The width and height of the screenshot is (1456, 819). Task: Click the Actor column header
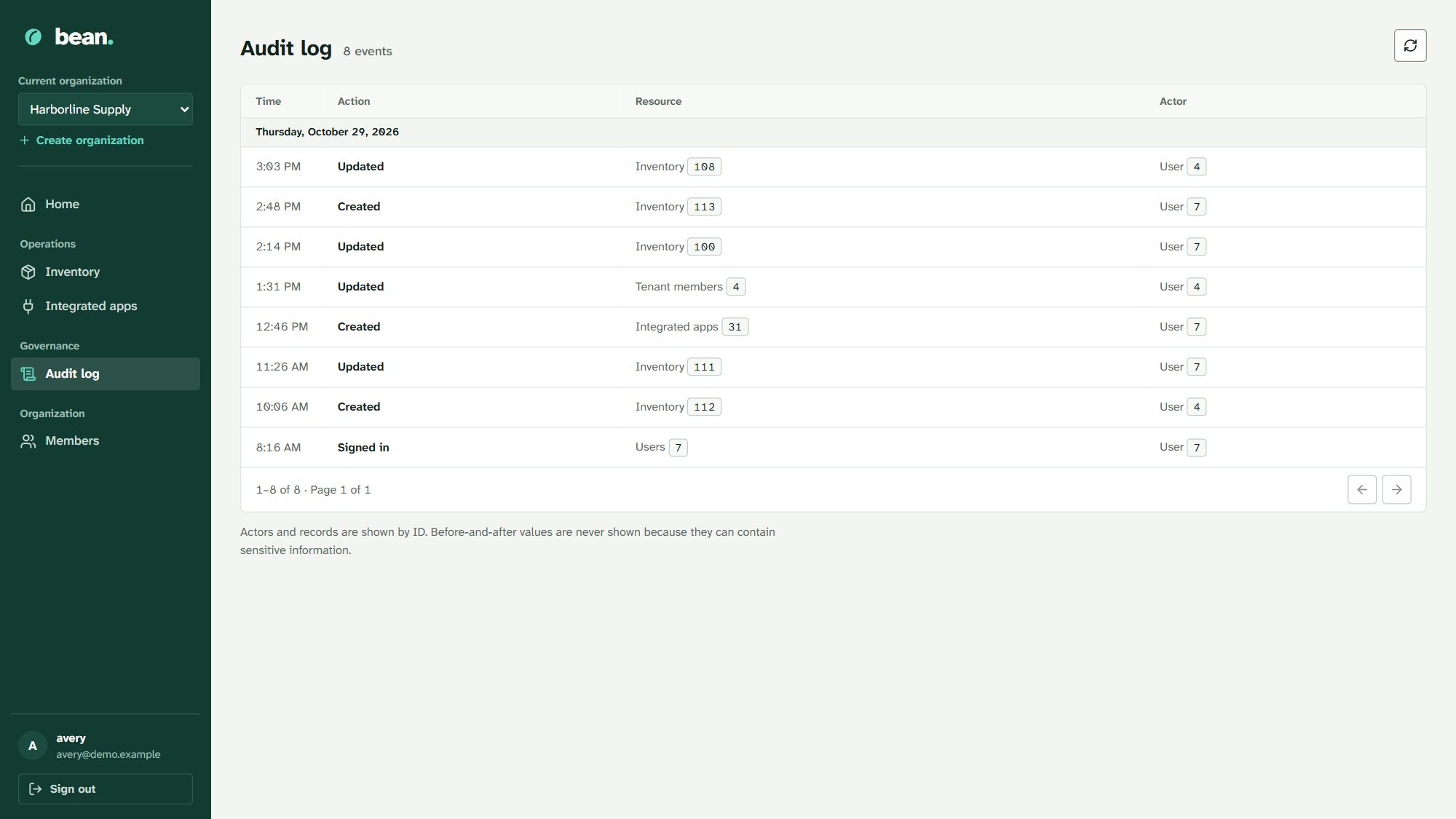[1173, 101]
